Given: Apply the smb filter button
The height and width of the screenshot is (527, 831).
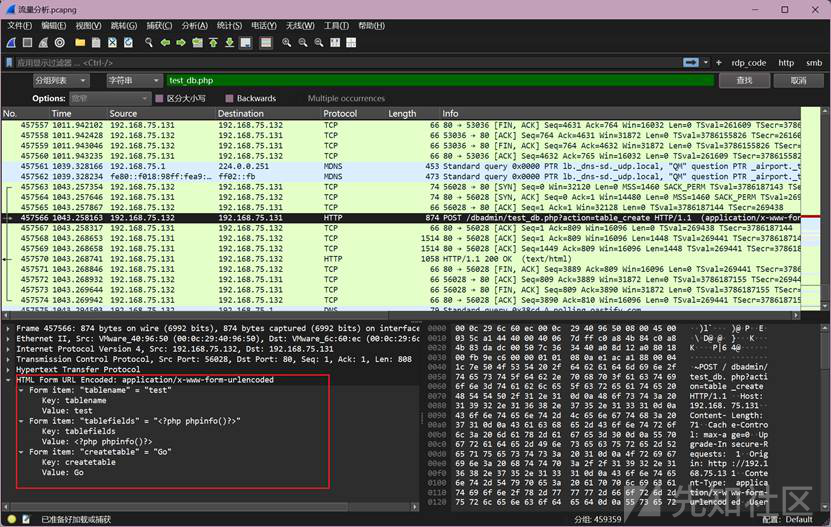Looking at the screenshot, I should [x=814, y=63].
